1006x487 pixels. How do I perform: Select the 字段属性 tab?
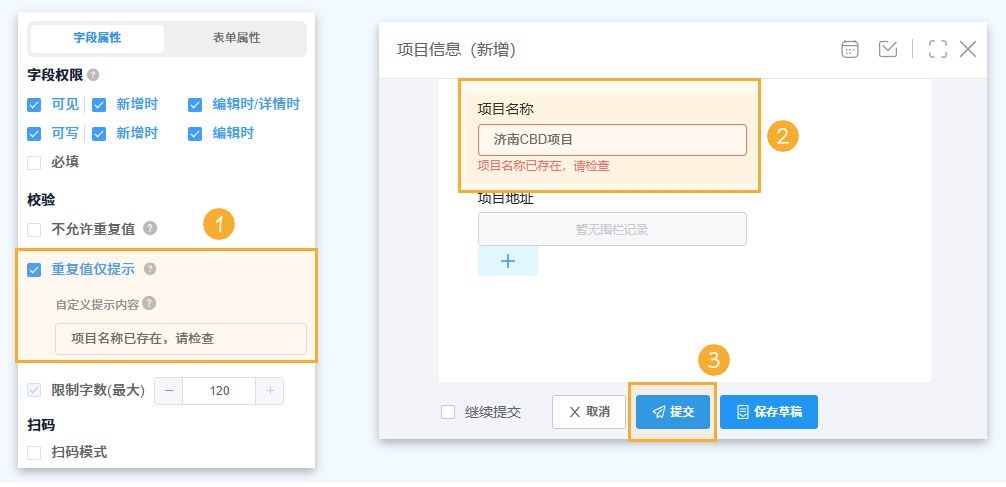97,38
